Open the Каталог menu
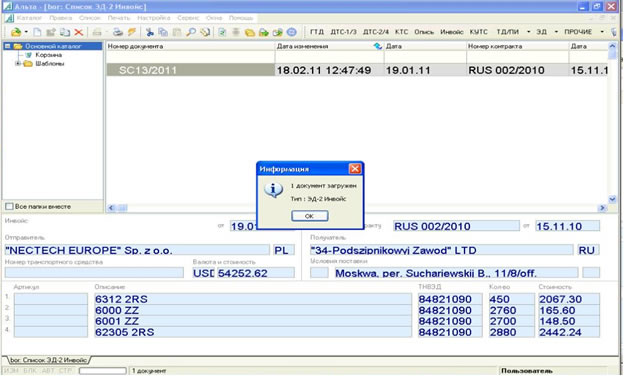 (29, 18)
